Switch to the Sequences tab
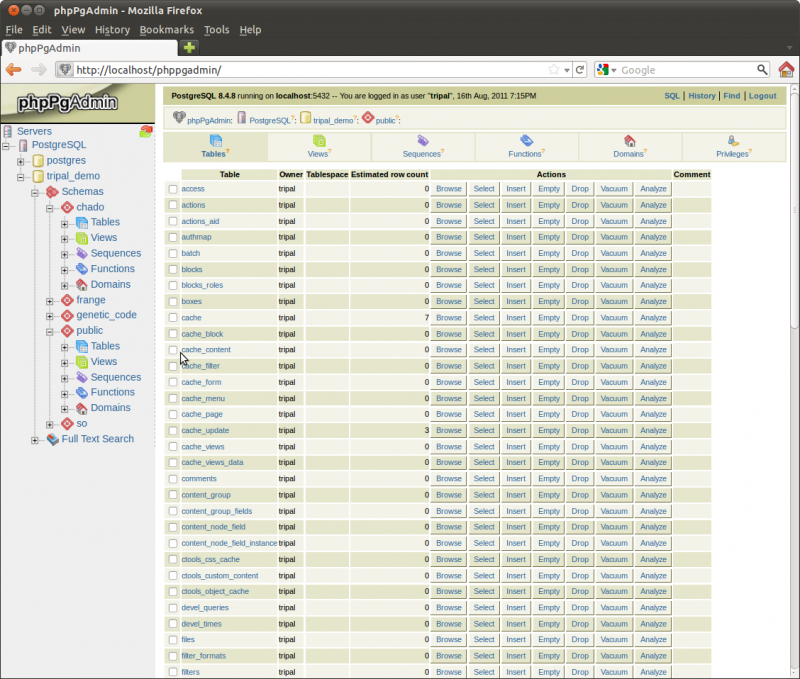800x679 pixels. pyautogui.click(x=423, y=146)
